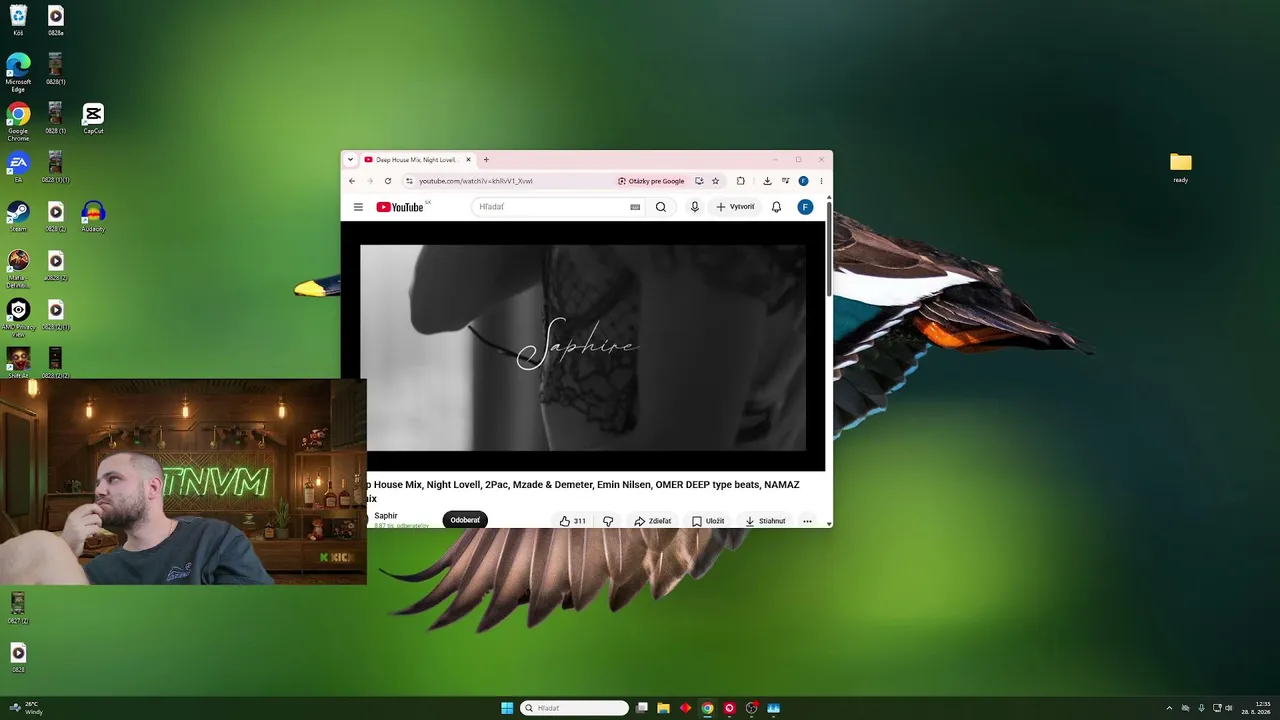Open the taskbar weather widget
The image size is (1280, 720).
pyautogui.click(x=26, y=708)
